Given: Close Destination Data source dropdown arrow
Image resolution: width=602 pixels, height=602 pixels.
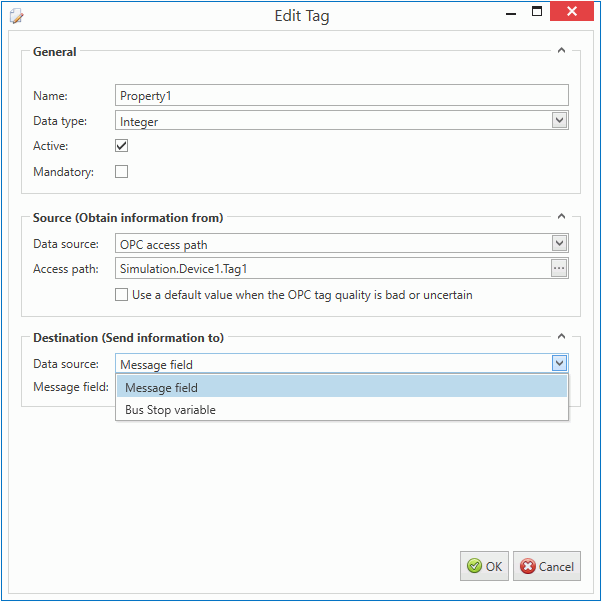Looking at the screenshot, I should tap(559, 363).
